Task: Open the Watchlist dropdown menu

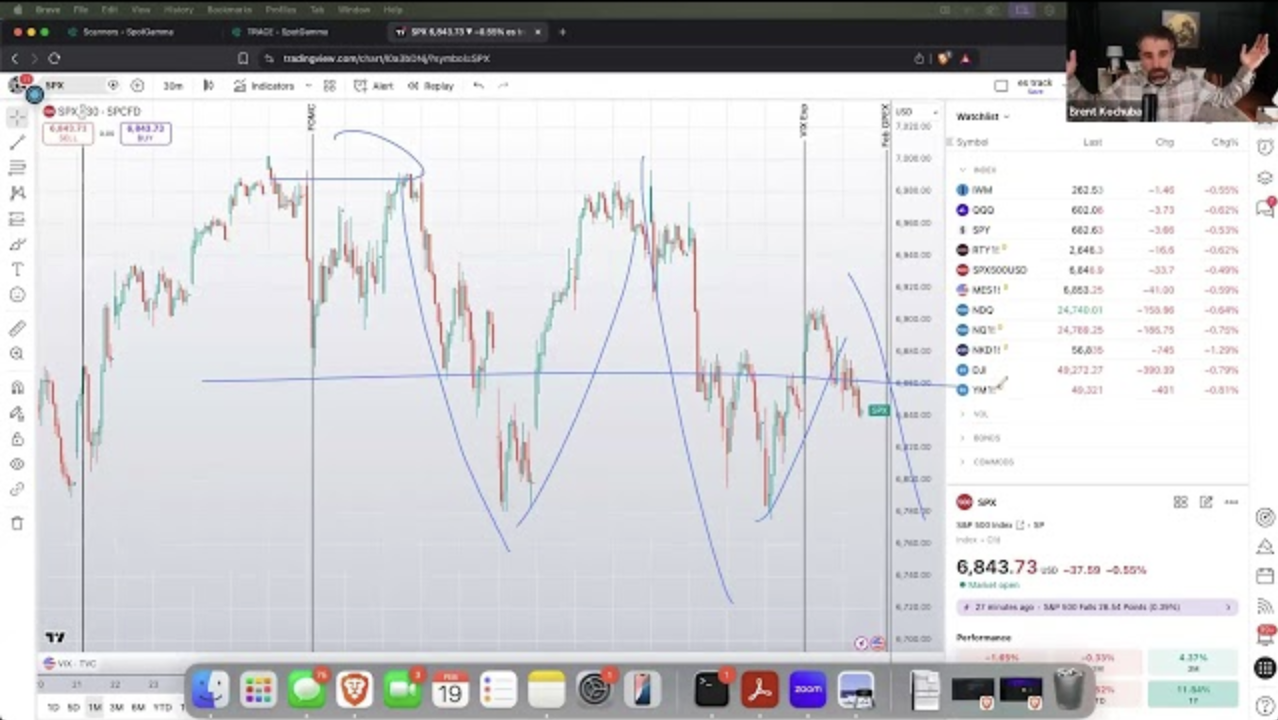Action: (982, 117)
